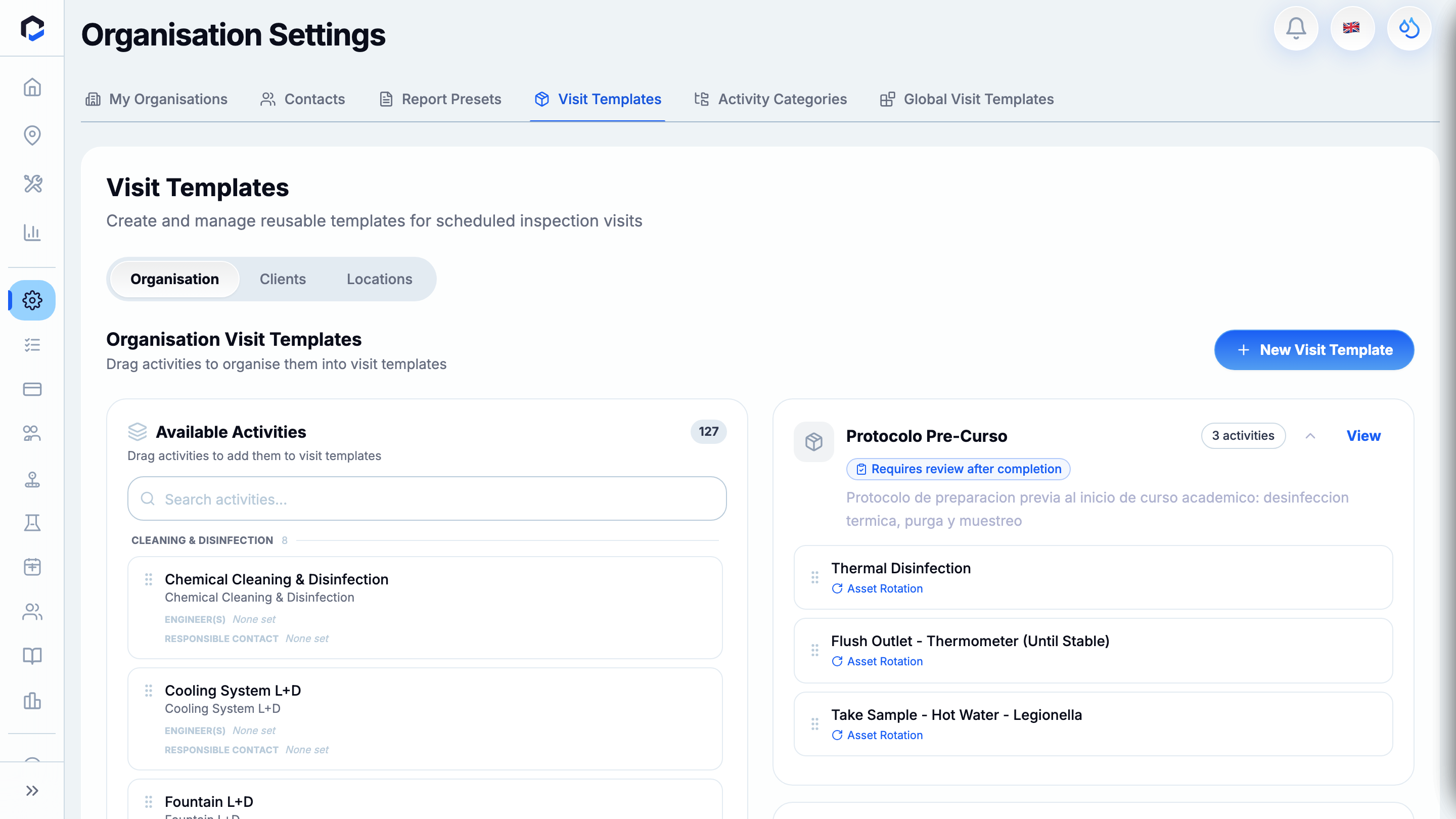This screenshot has height=819, width=1456.
Task: Switch to Contacts tab
Action: [302, 100]
